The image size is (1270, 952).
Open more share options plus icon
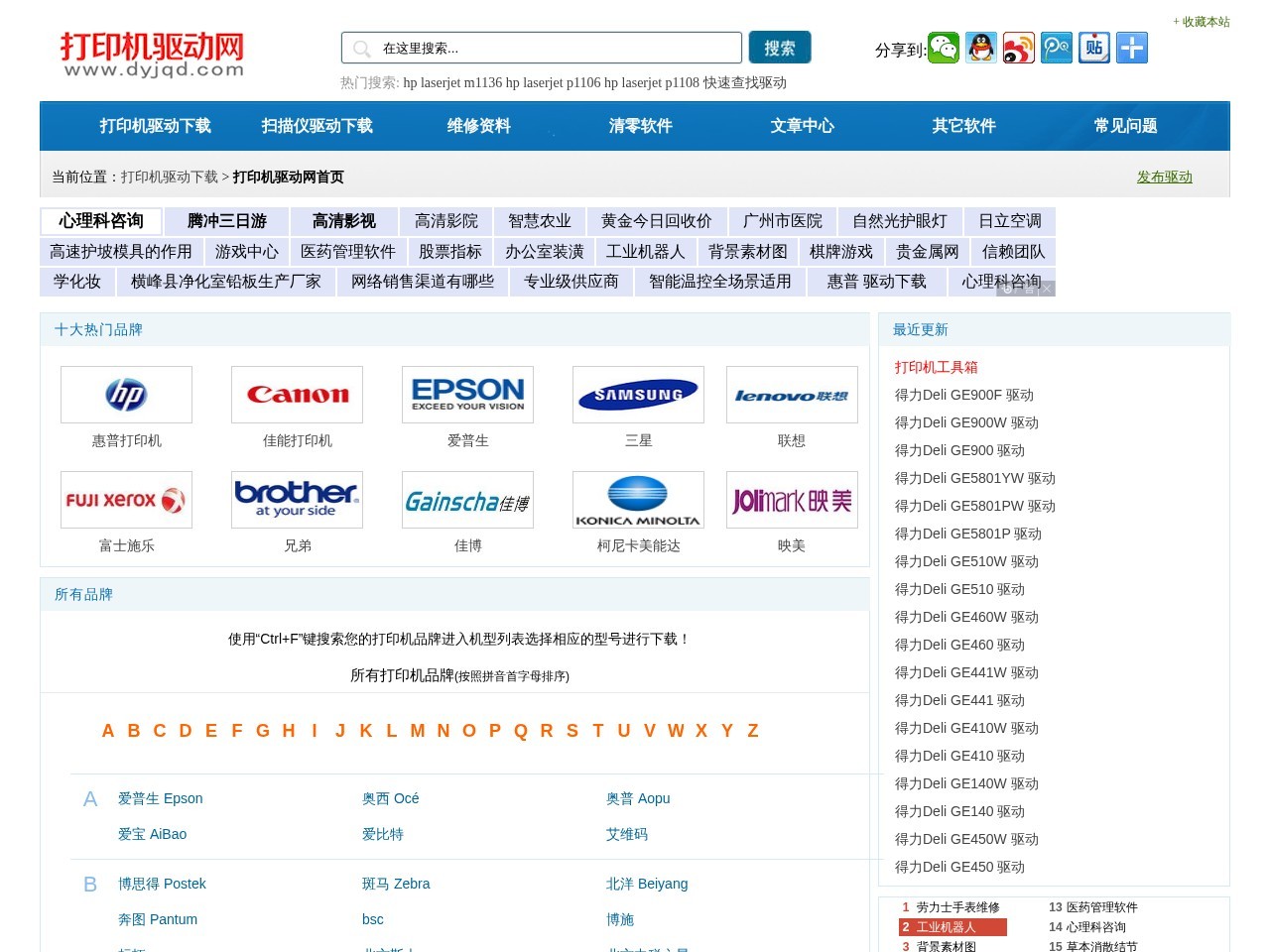click(x=1131, y=48)
